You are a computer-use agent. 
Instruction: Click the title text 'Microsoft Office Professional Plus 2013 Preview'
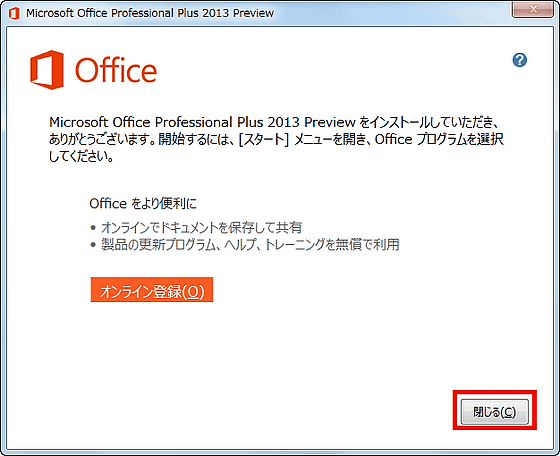(x=150, y=13)
